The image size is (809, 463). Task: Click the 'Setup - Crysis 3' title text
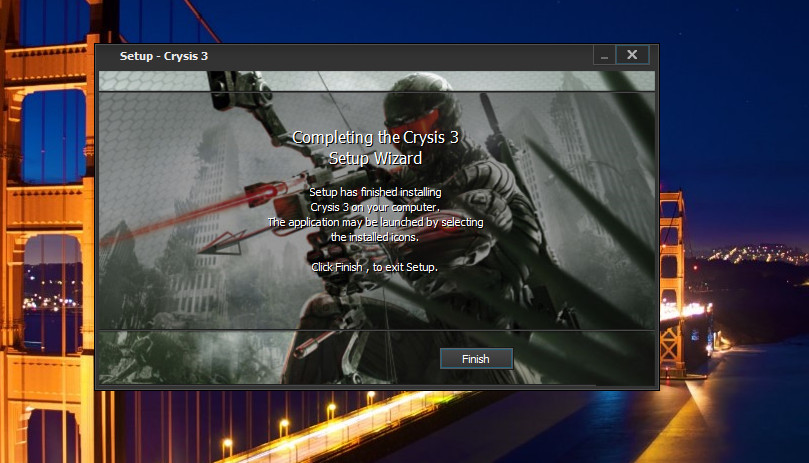tap(164, 56)
